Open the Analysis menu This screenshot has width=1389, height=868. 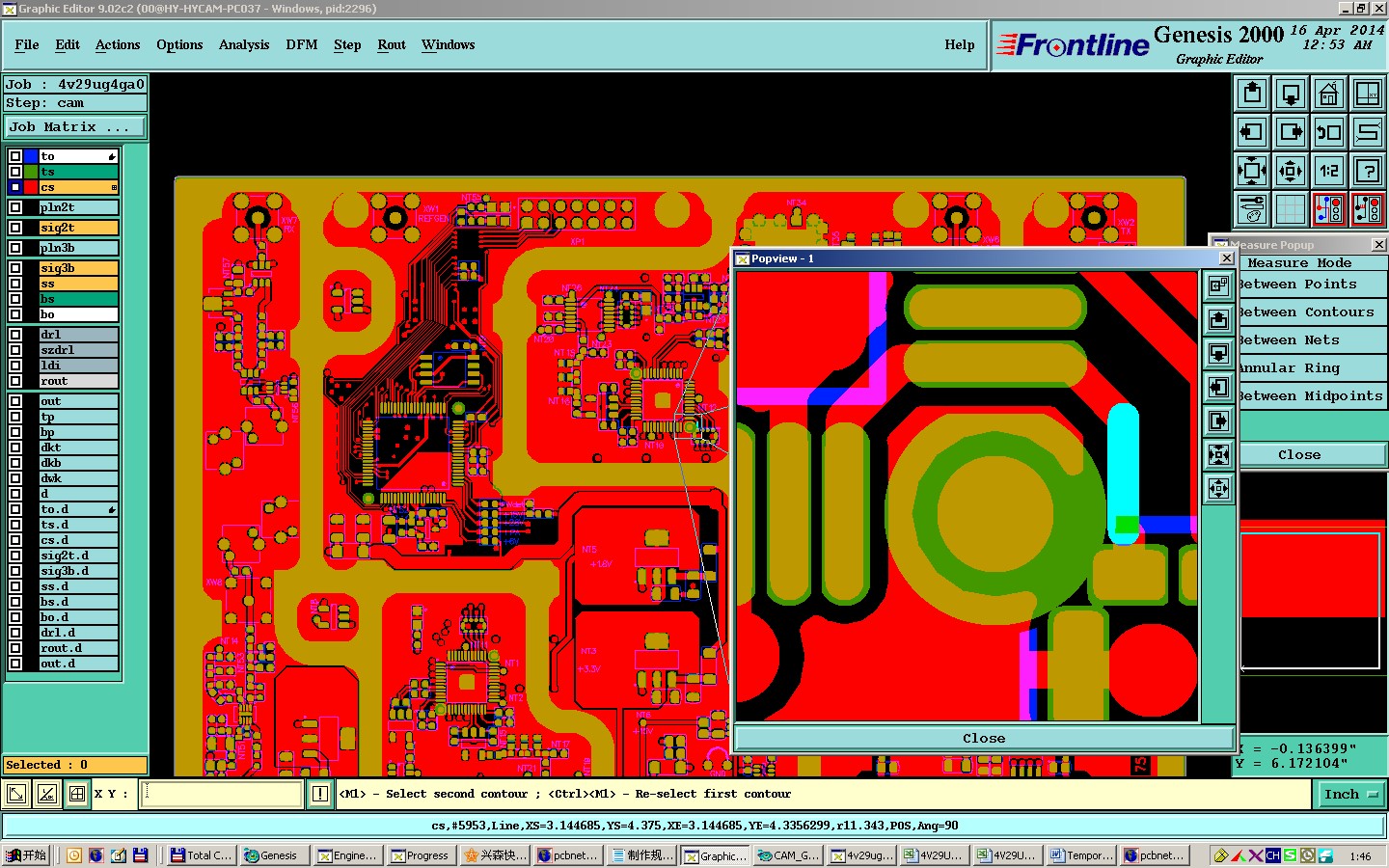[244, 44]
